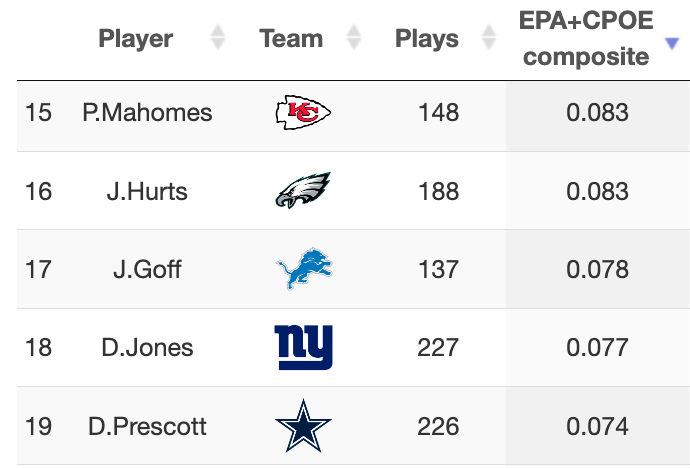This screenshot has height=468, width=690.
Task: Click the Philadelphia Eagles logo
Action: (303, 190)
